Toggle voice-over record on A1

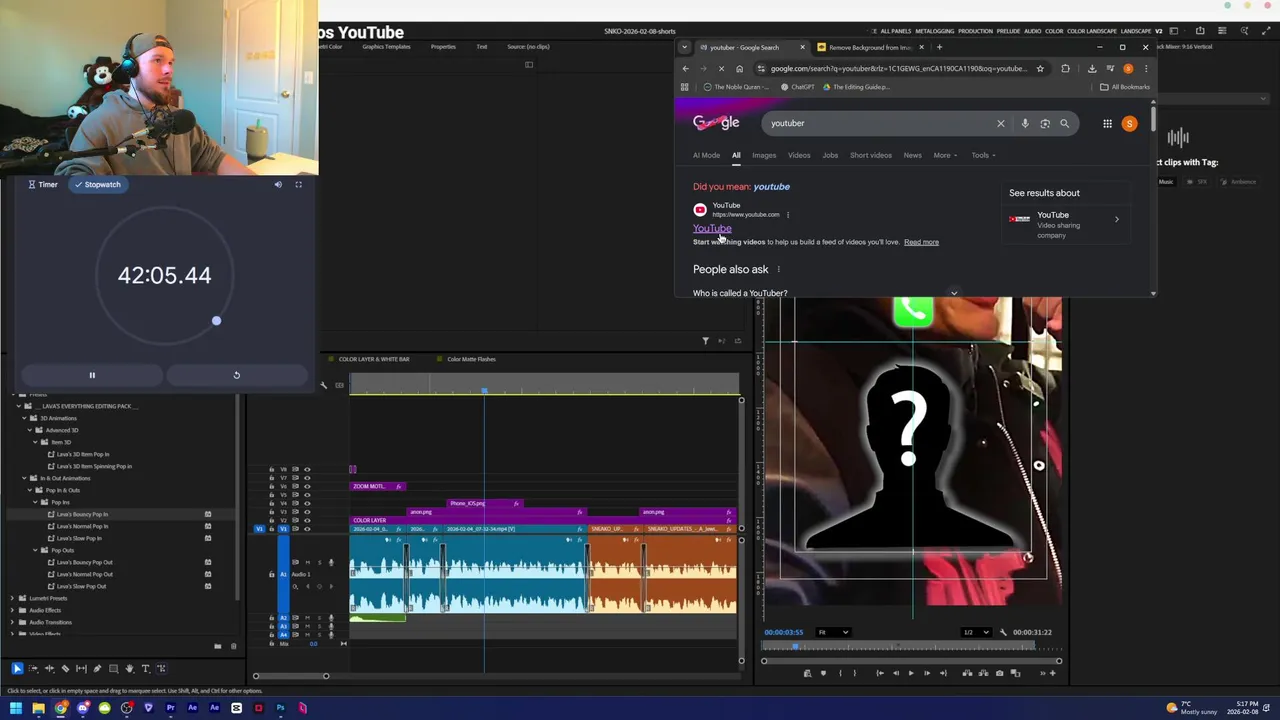coord(331,562)
